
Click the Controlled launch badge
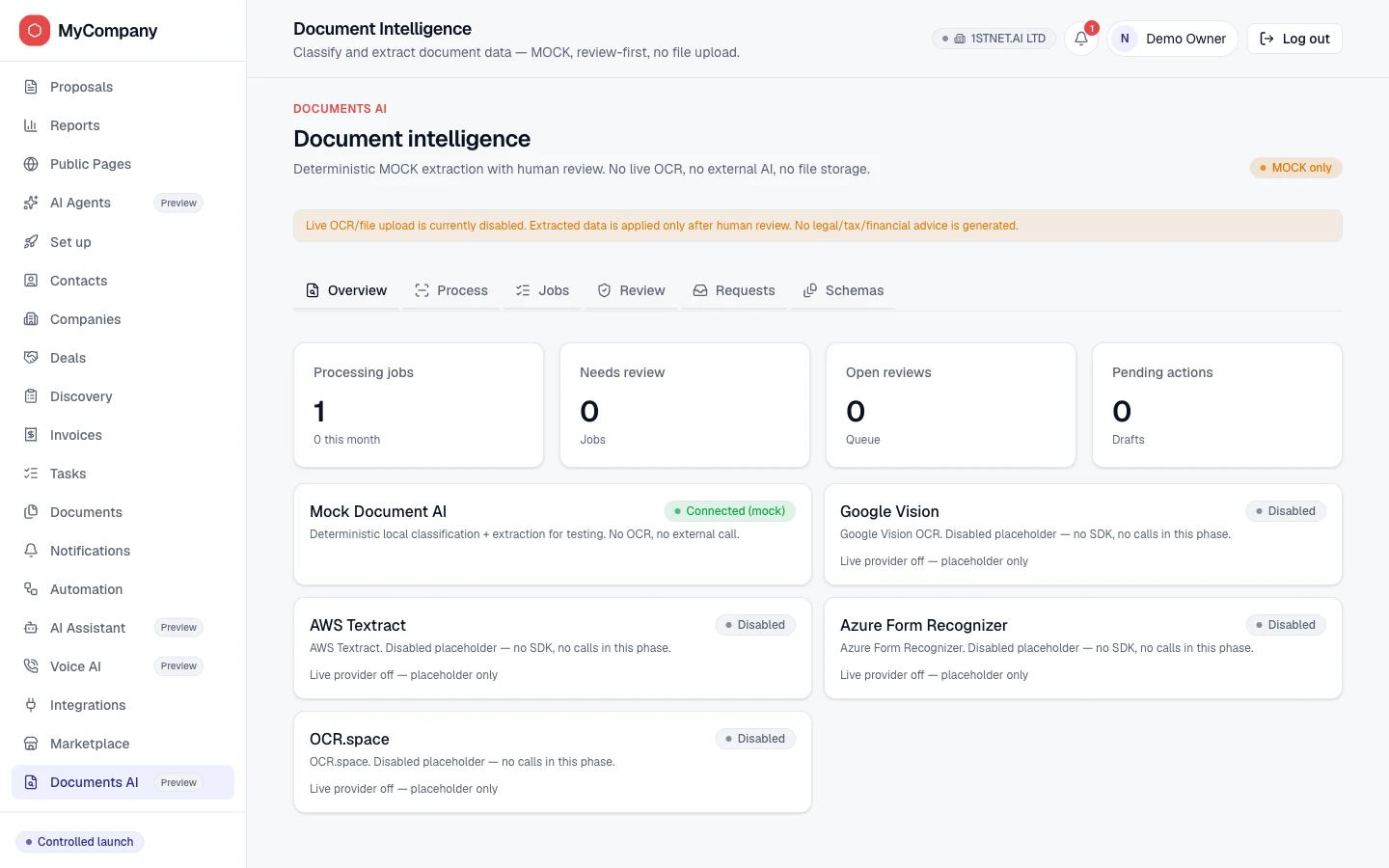pos(80,842)
